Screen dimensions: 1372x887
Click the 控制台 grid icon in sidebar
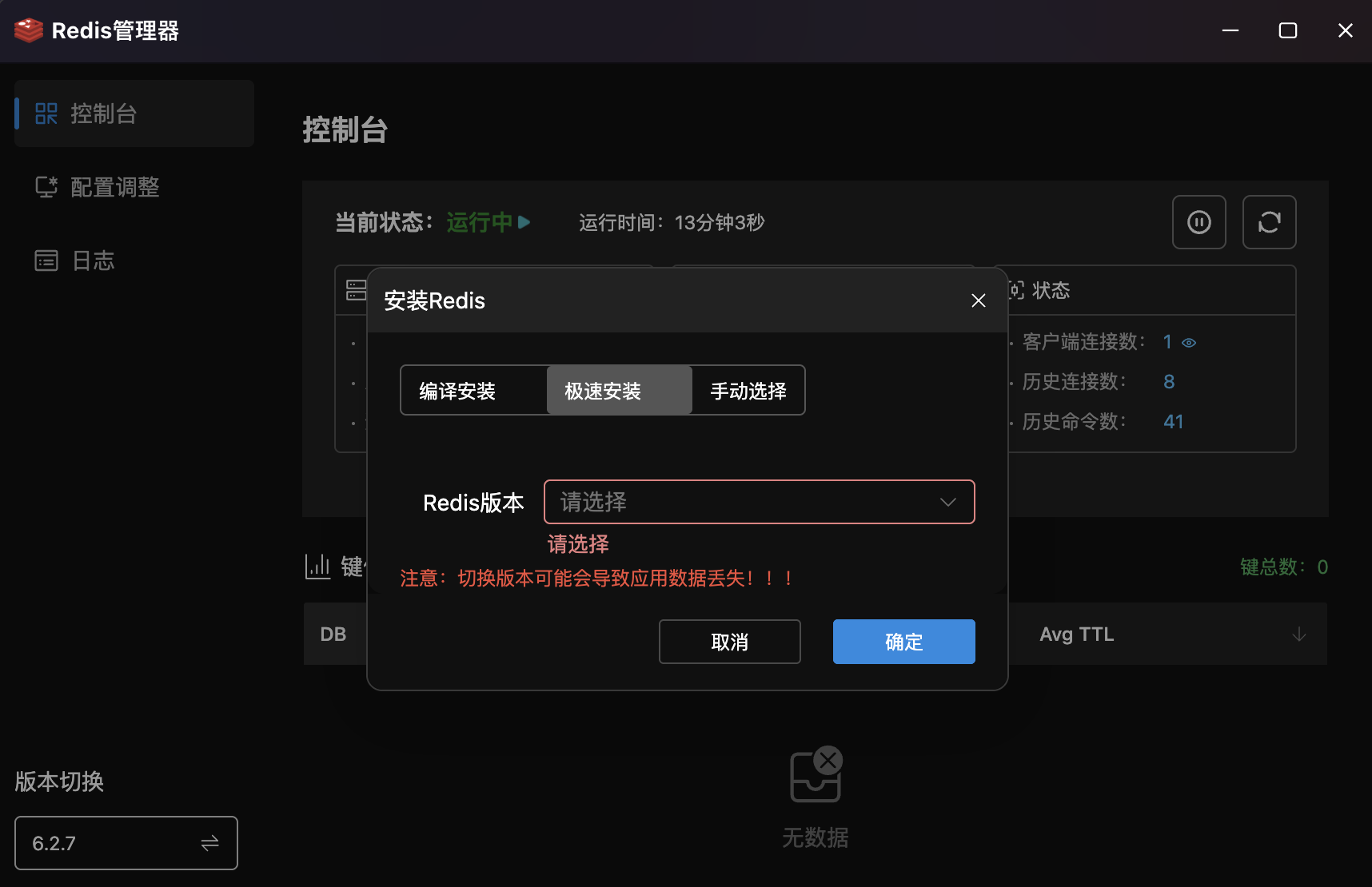[46, 113]
